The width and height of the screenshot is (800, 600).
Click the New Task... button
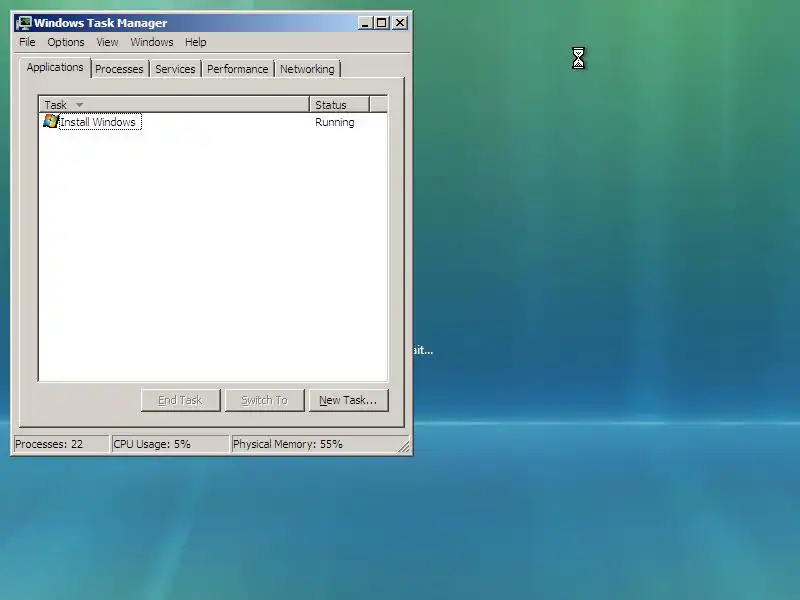[348, 401]
